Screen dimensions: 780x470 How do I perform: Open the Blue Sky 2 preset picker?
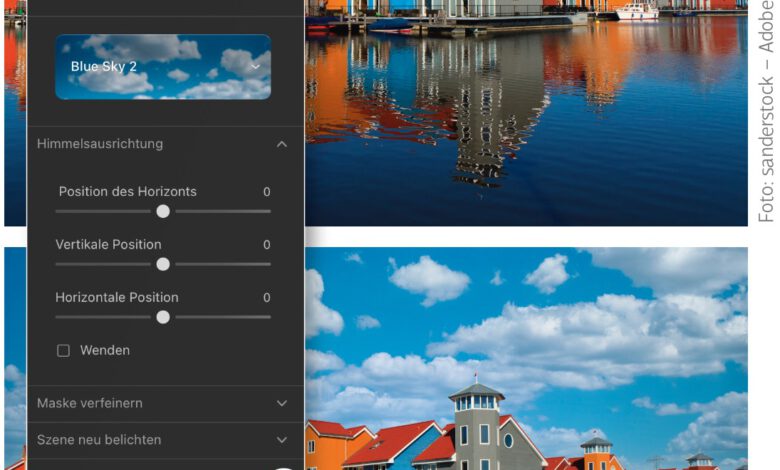tap(162, 67)
